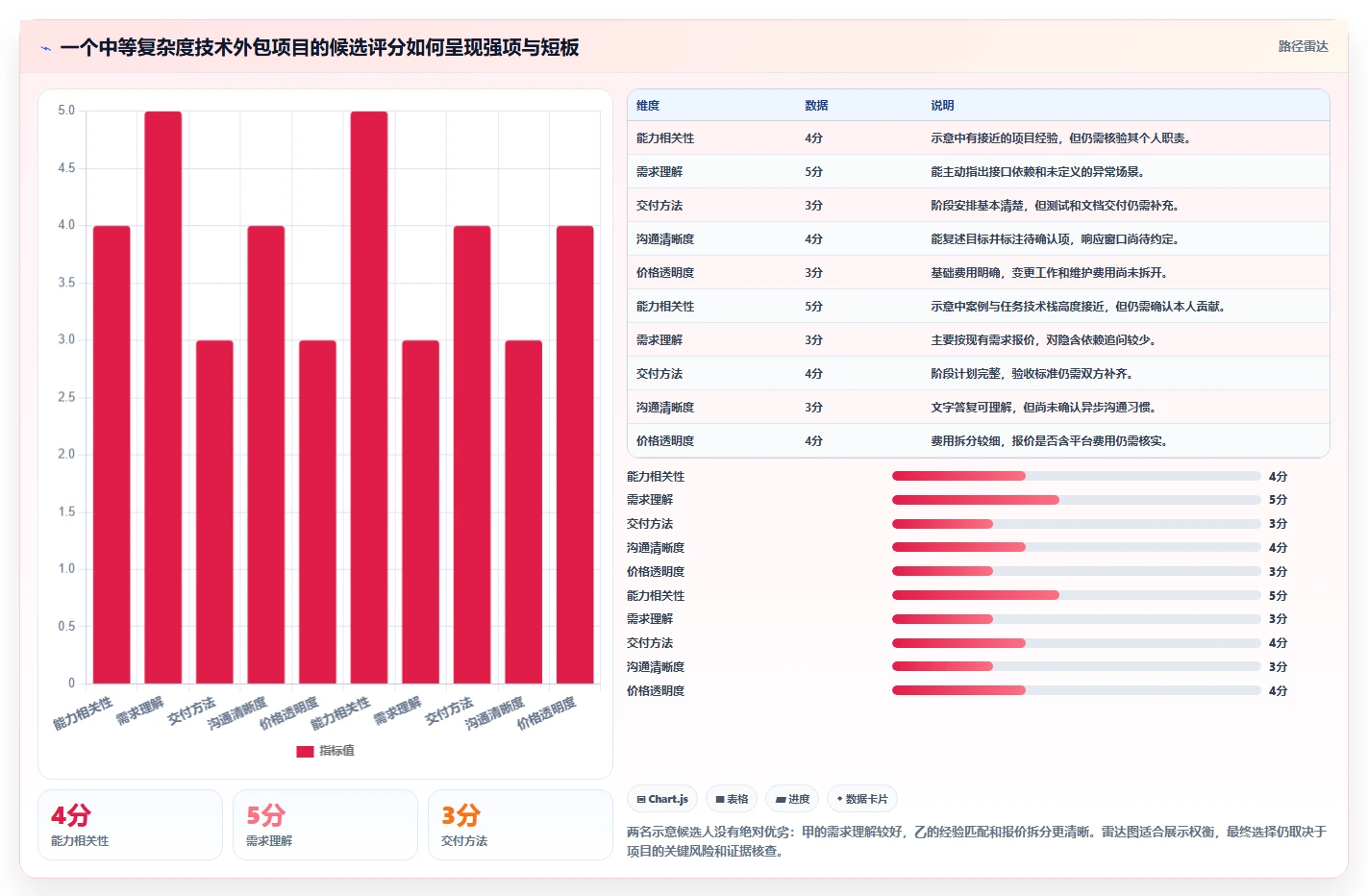Open the 4分 能力相关性 summary card

coord(130,825)
